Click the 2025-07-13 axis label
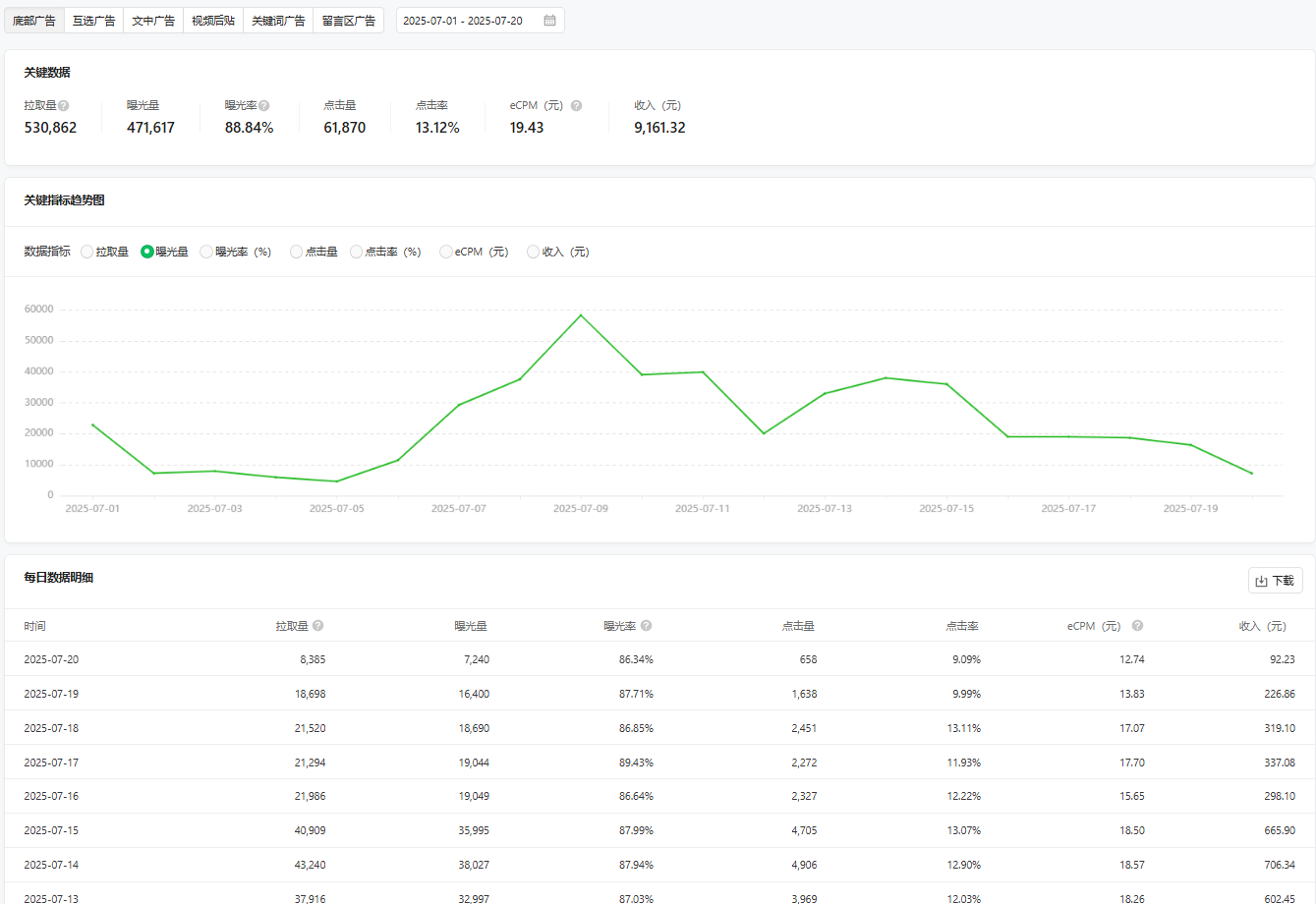1316x904 pixels. click(x=825, y=509)
